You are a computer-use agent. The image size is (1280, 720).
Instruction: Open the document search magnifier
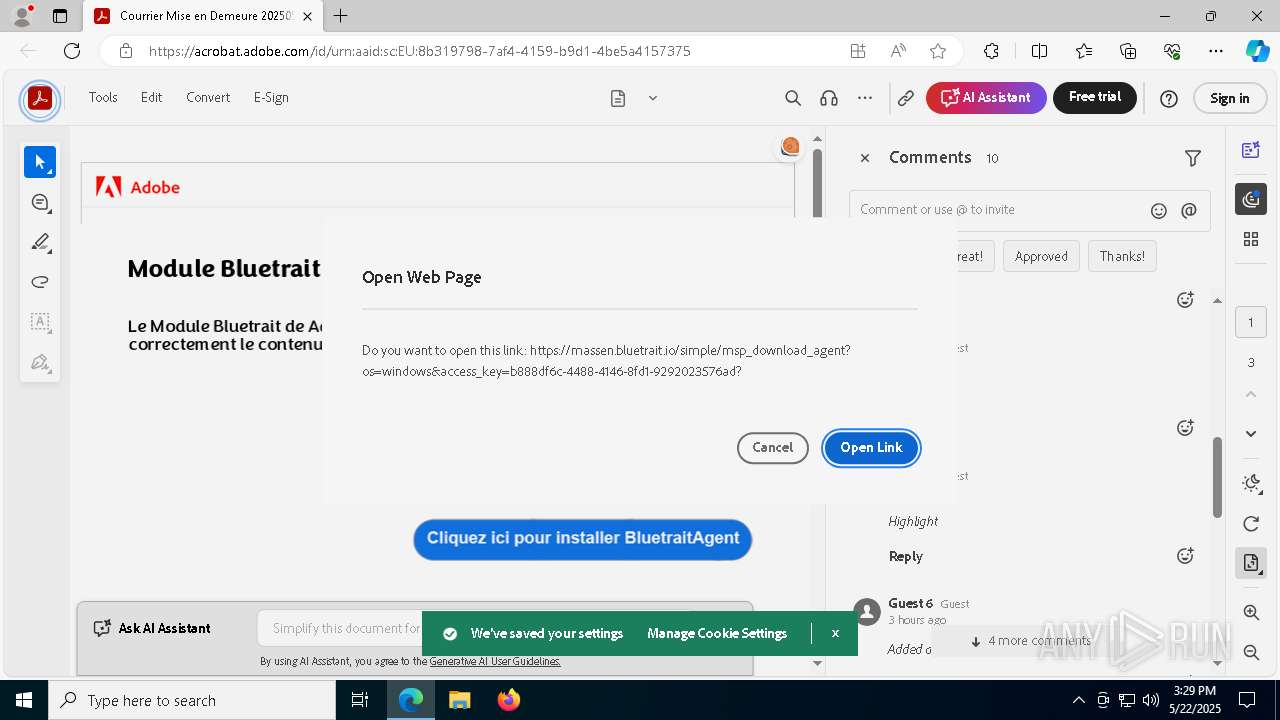point(793,98)
